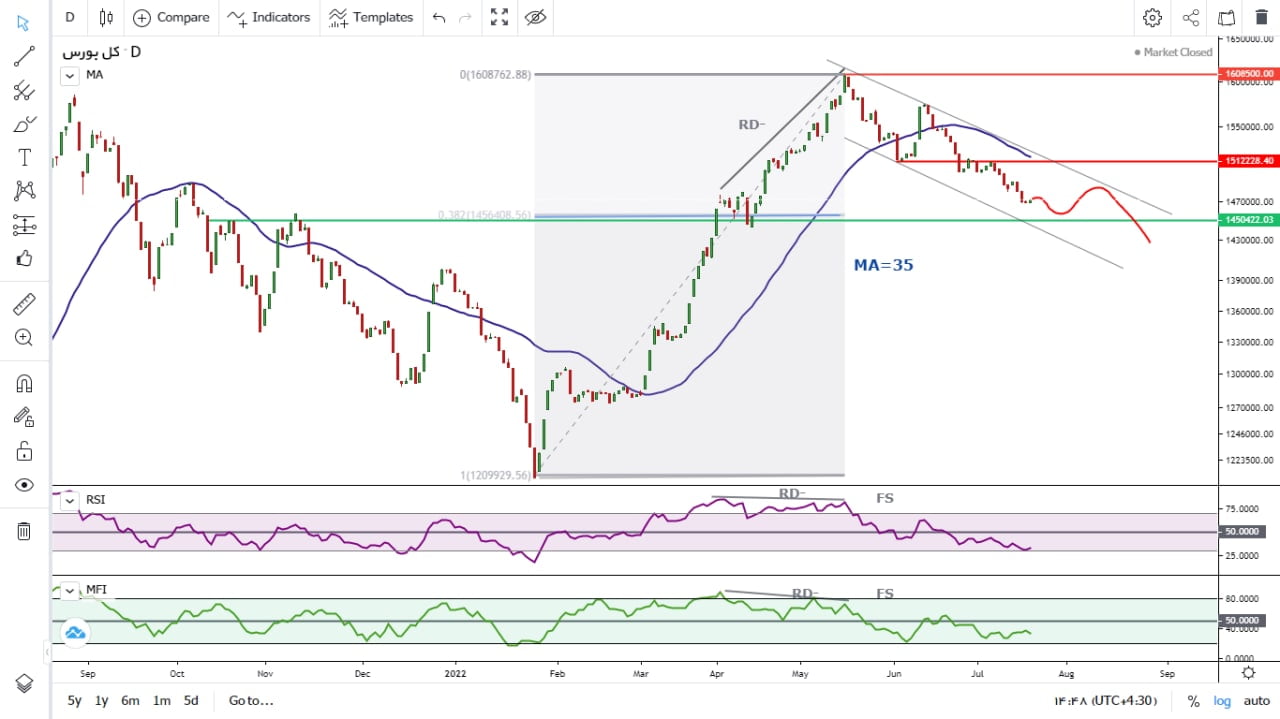Open the Indicators menu
The width and height of the screenshot is (1280, 719).
268,17
